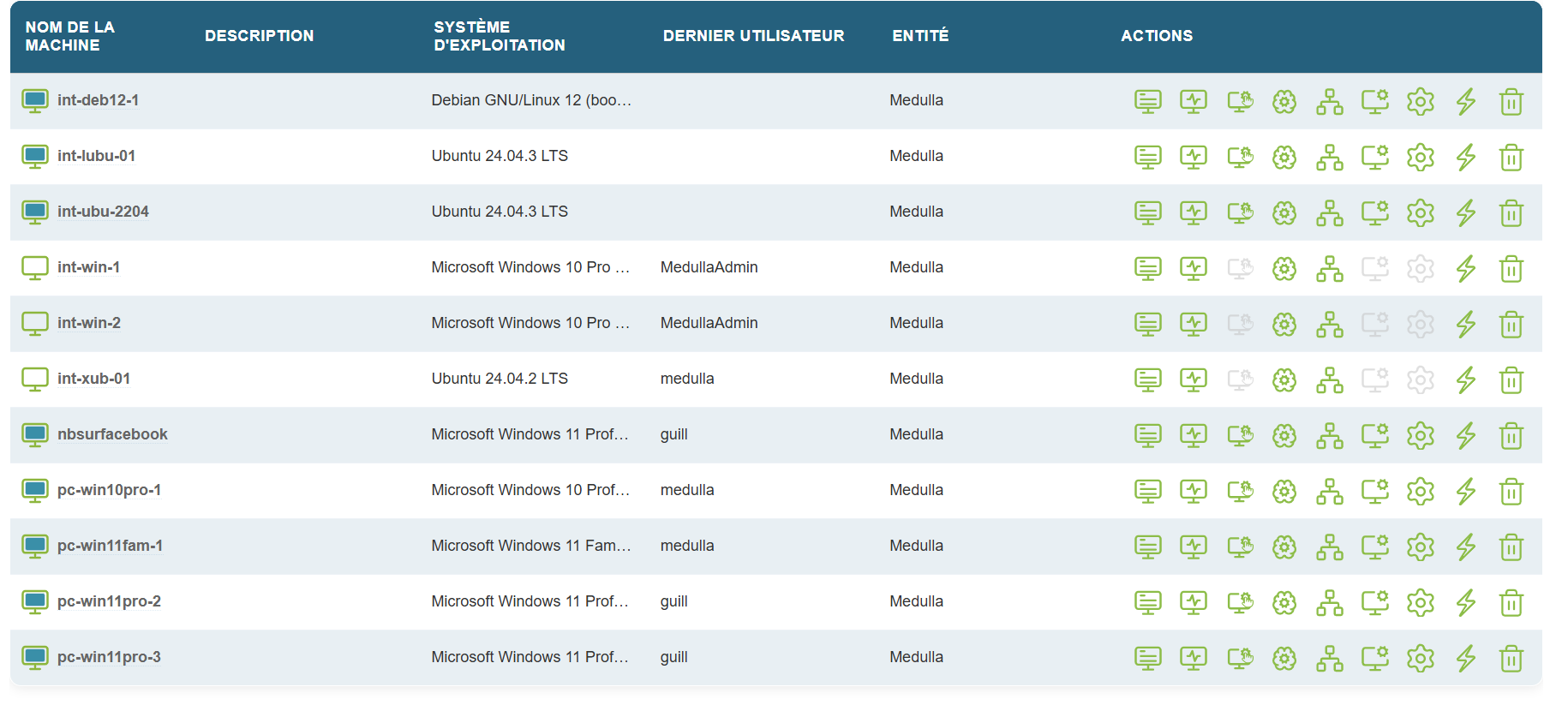This screenshot has width=1568, height=705.
Task: Open network hierarchy icon for int-win-1
Action: point(1329,269)
